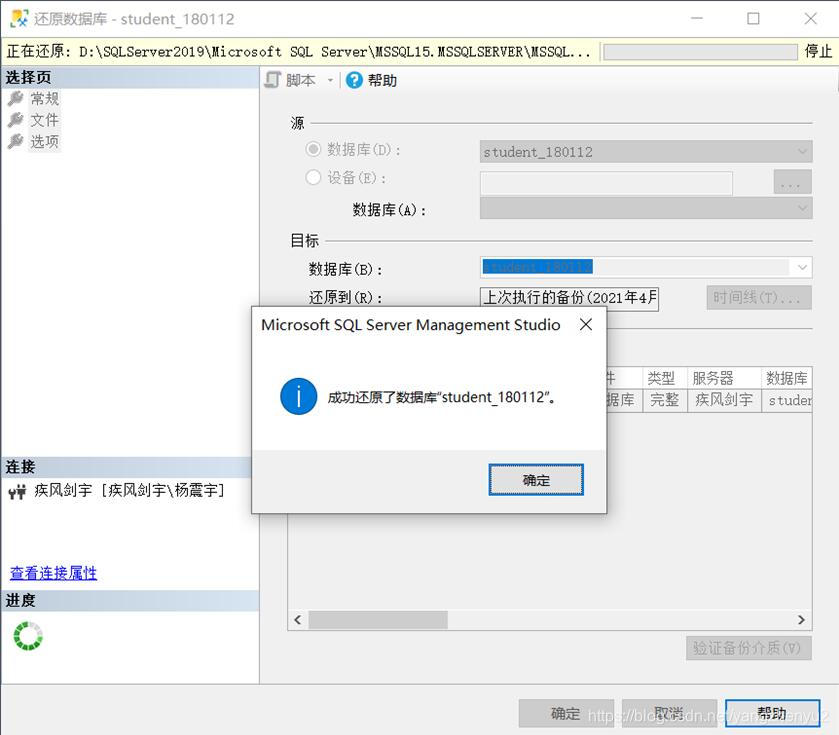Open the 选项 page
Image resolution: width=839 pixels, height=735 pixels.
pyautogui.click(x=44, y=141)
